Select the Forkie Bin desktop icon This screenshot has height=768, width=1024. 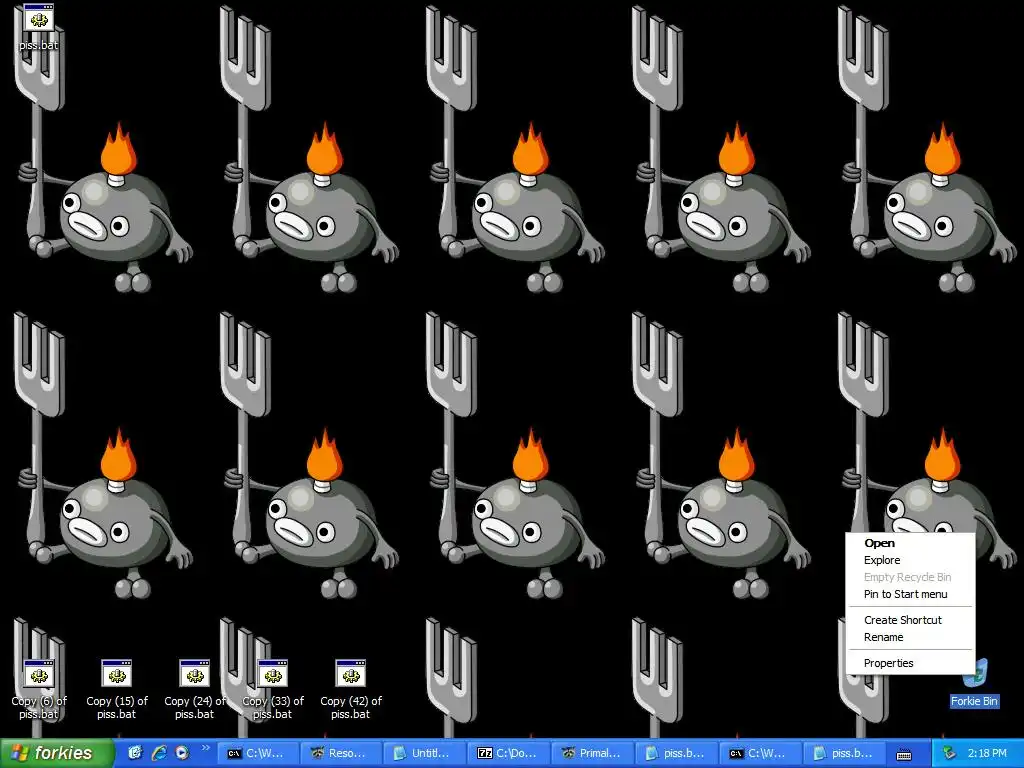coord(974,684)
